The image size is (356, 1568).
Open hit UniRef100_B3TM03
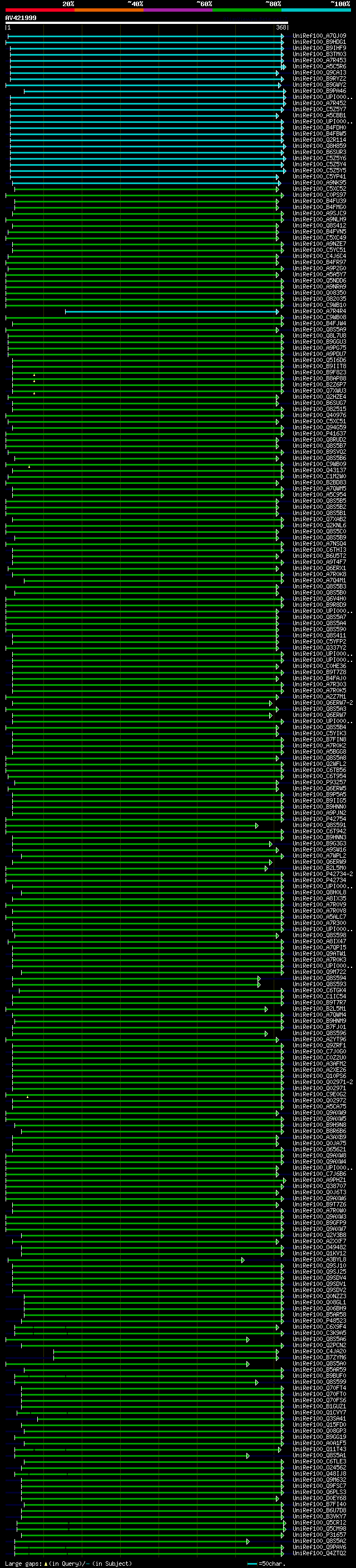click(319, 54)
